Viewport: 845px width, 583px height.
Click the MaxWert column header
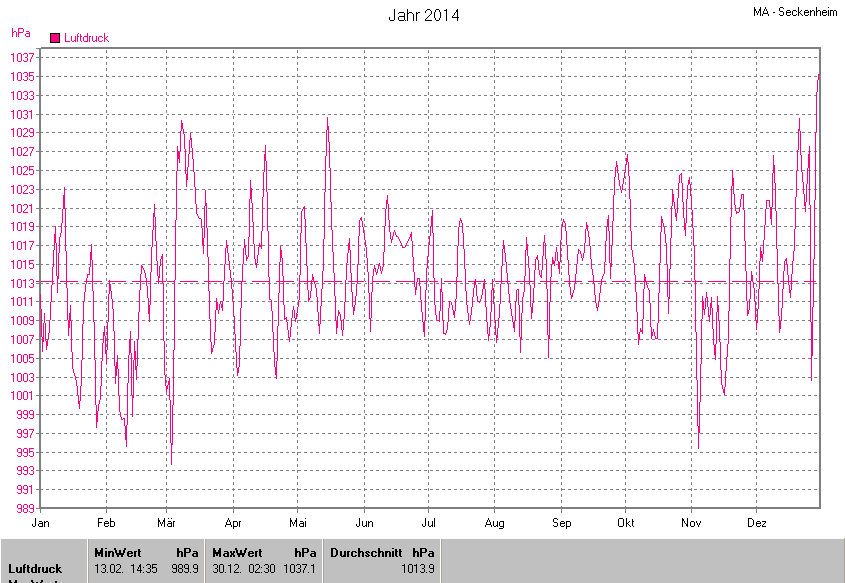tap(236, 552)
